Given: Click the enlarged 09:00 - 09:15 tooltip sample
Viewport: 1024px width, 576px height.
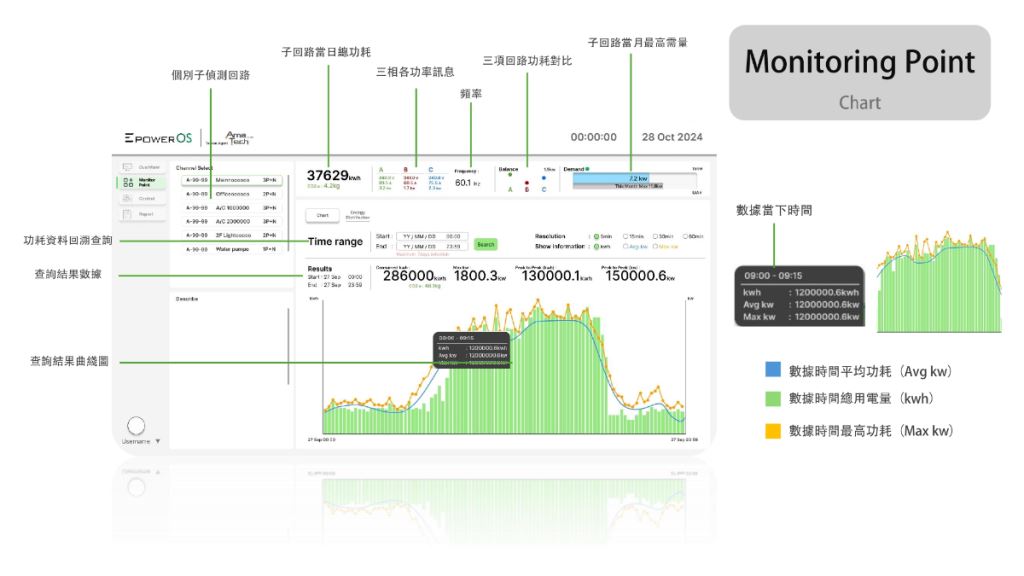Looking at the screenshot, I should coord(799,296).
